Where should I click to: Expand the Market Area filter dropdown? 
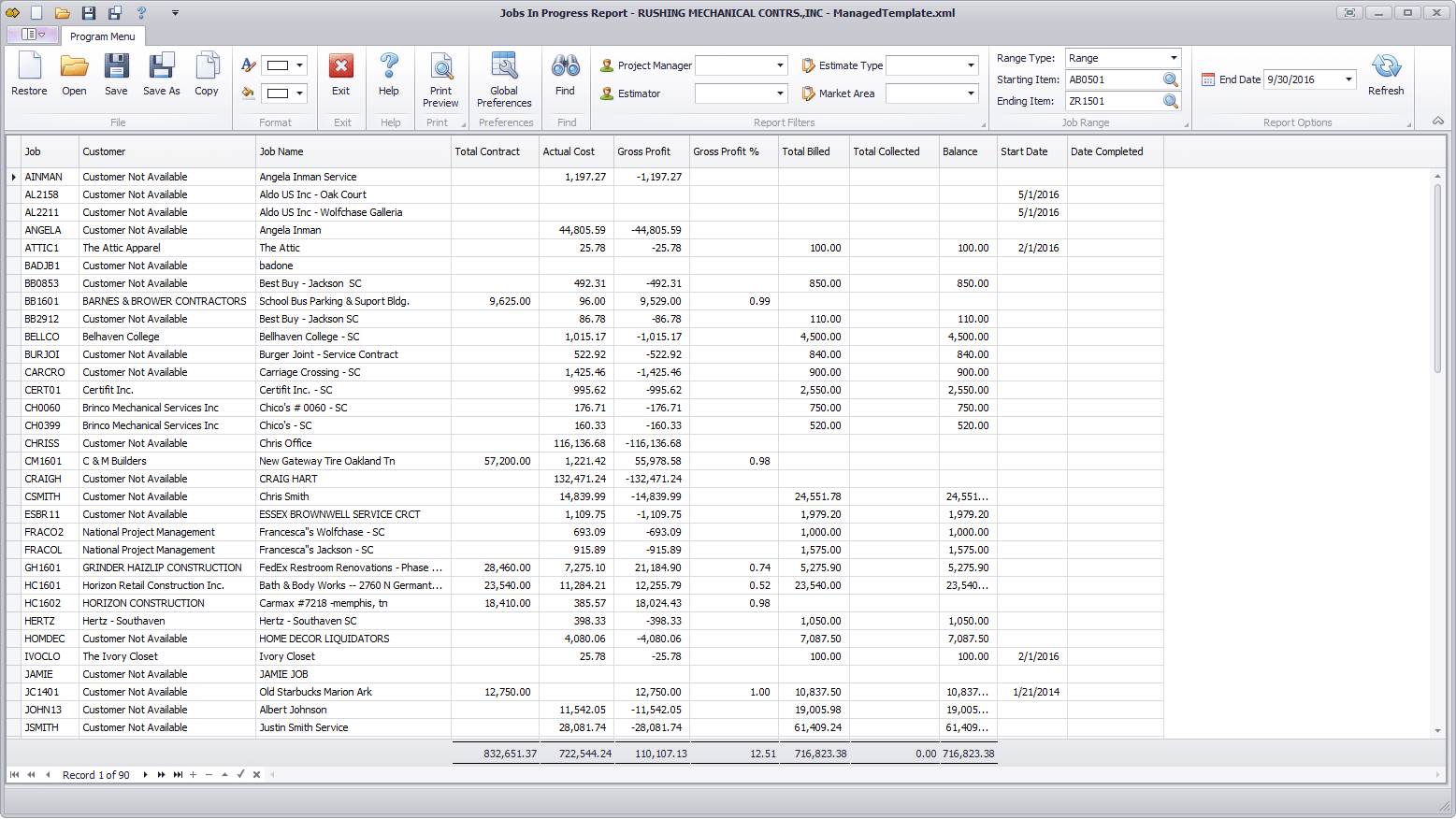pos(971,93)
